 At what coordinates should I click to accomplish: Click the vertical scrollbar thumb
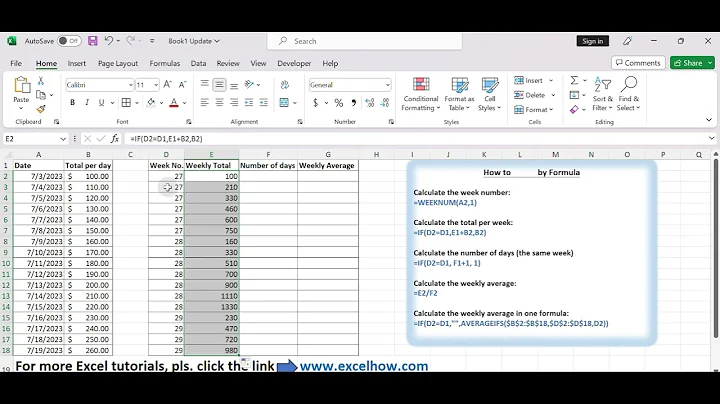pyautogui.click(x=715, y=248)
